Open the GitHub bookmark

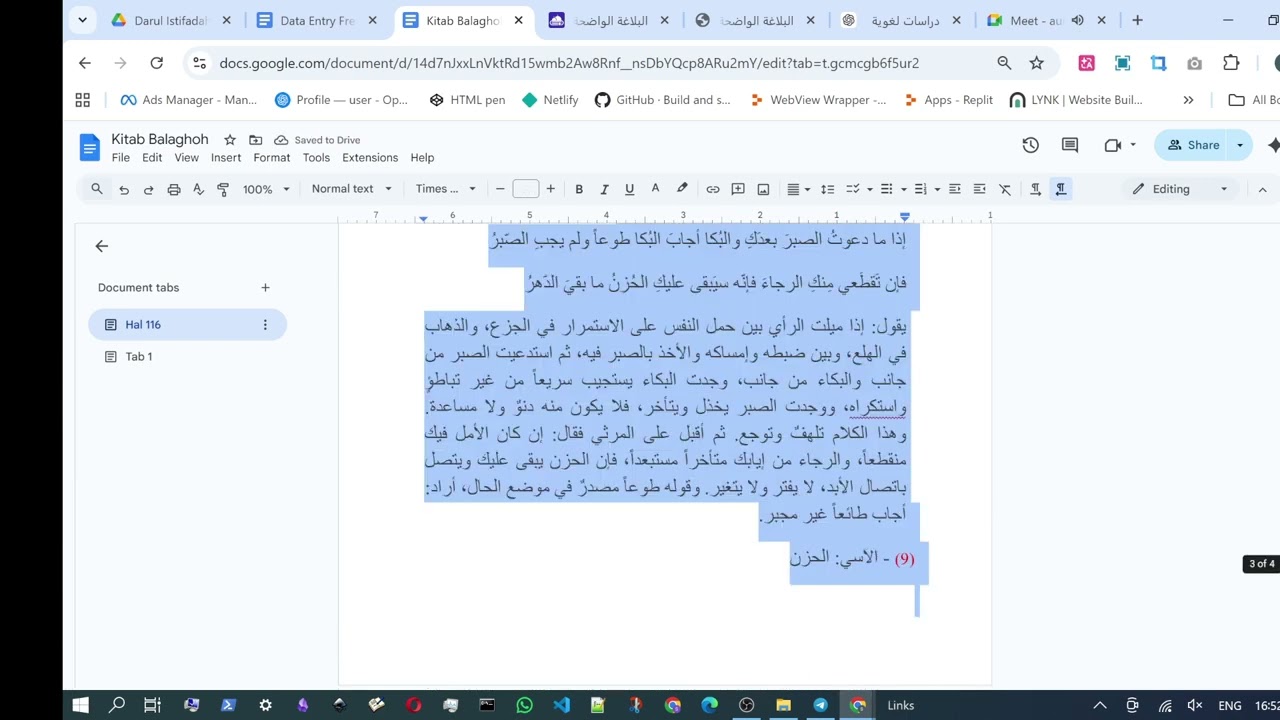point(663,100)
